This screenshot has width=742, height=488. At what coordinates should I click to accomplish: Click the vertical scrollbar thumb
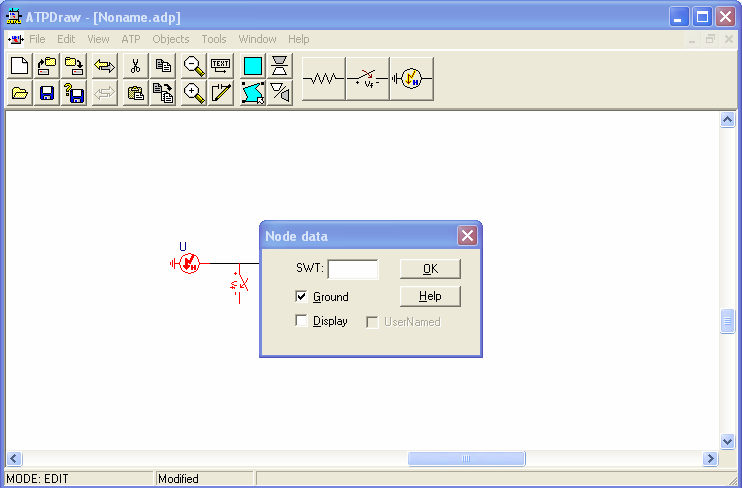(x=727, y=321)
